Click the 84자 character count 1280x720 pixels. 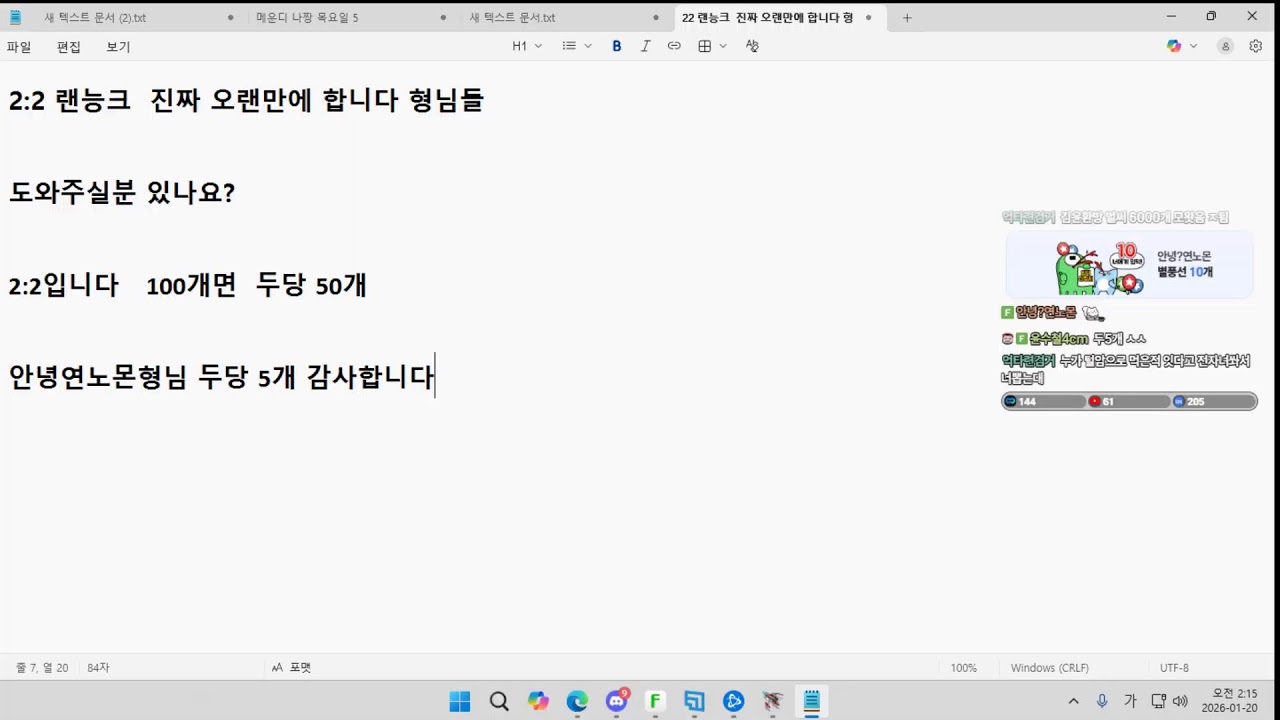(98, 667)
